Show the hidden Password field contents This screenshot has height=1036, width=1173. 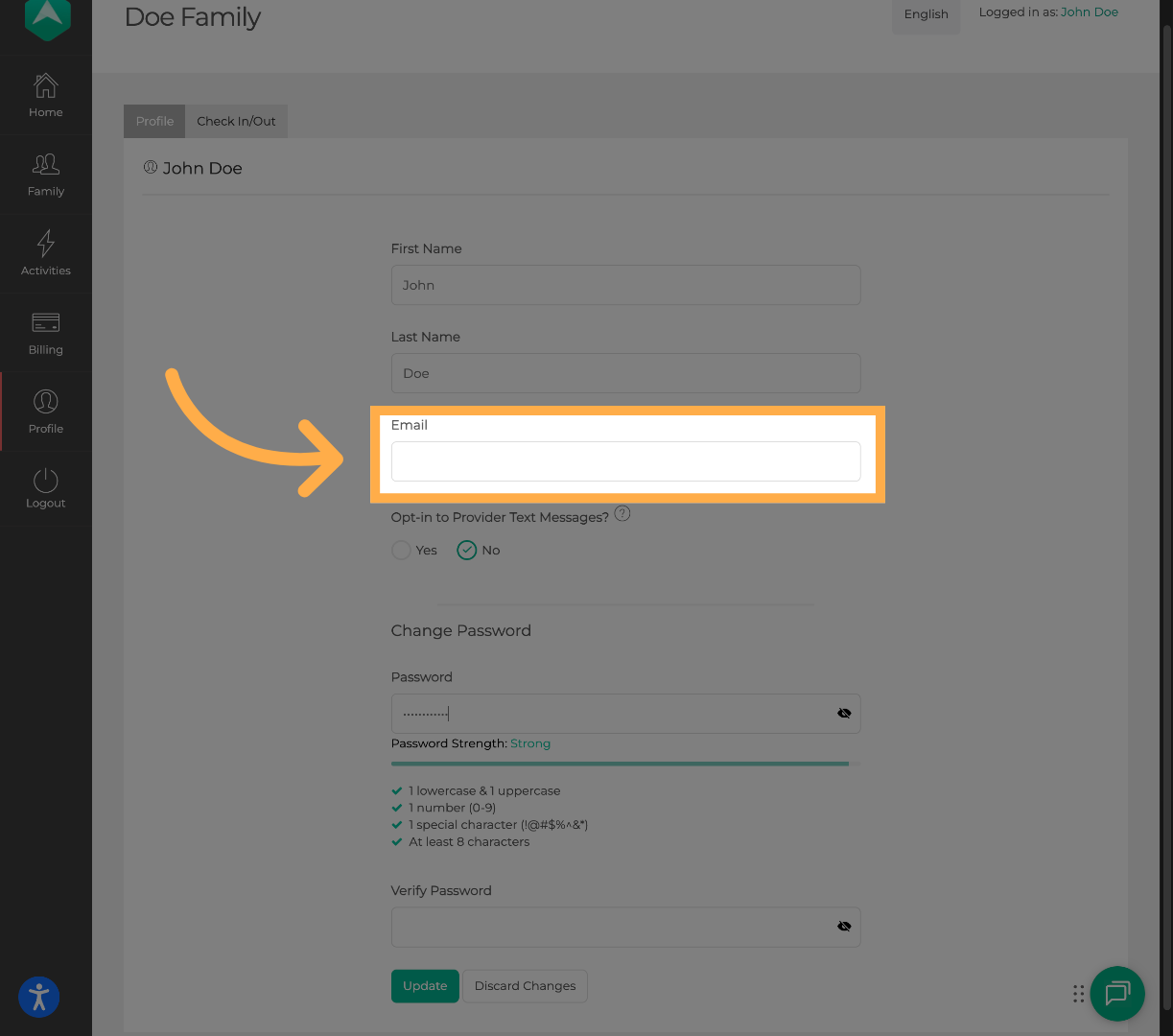click(844, 713)
